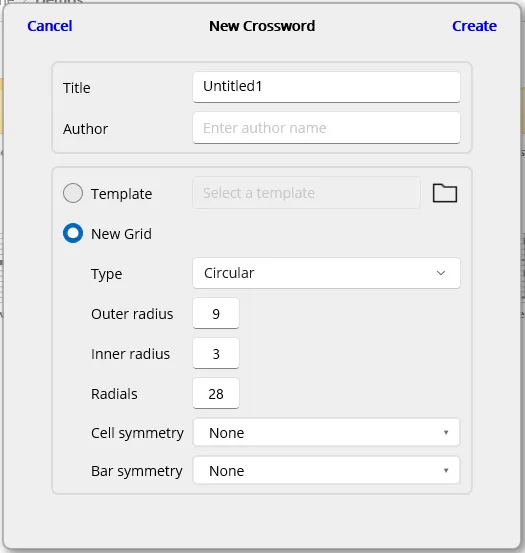525x553 pixels.
Task: Click the Cell symmetry label
Action: [x=138, y=433]
